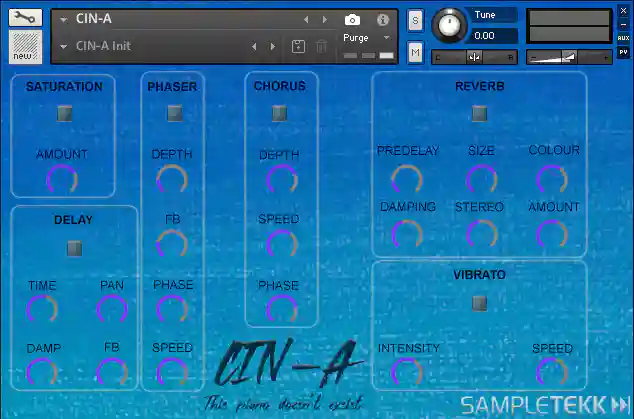The width and height of the screenshot is (634, 419).
Task: Expand the CIN-A Init snapshot dropdown
Action: pyautogui.click(x=63, y=47)
